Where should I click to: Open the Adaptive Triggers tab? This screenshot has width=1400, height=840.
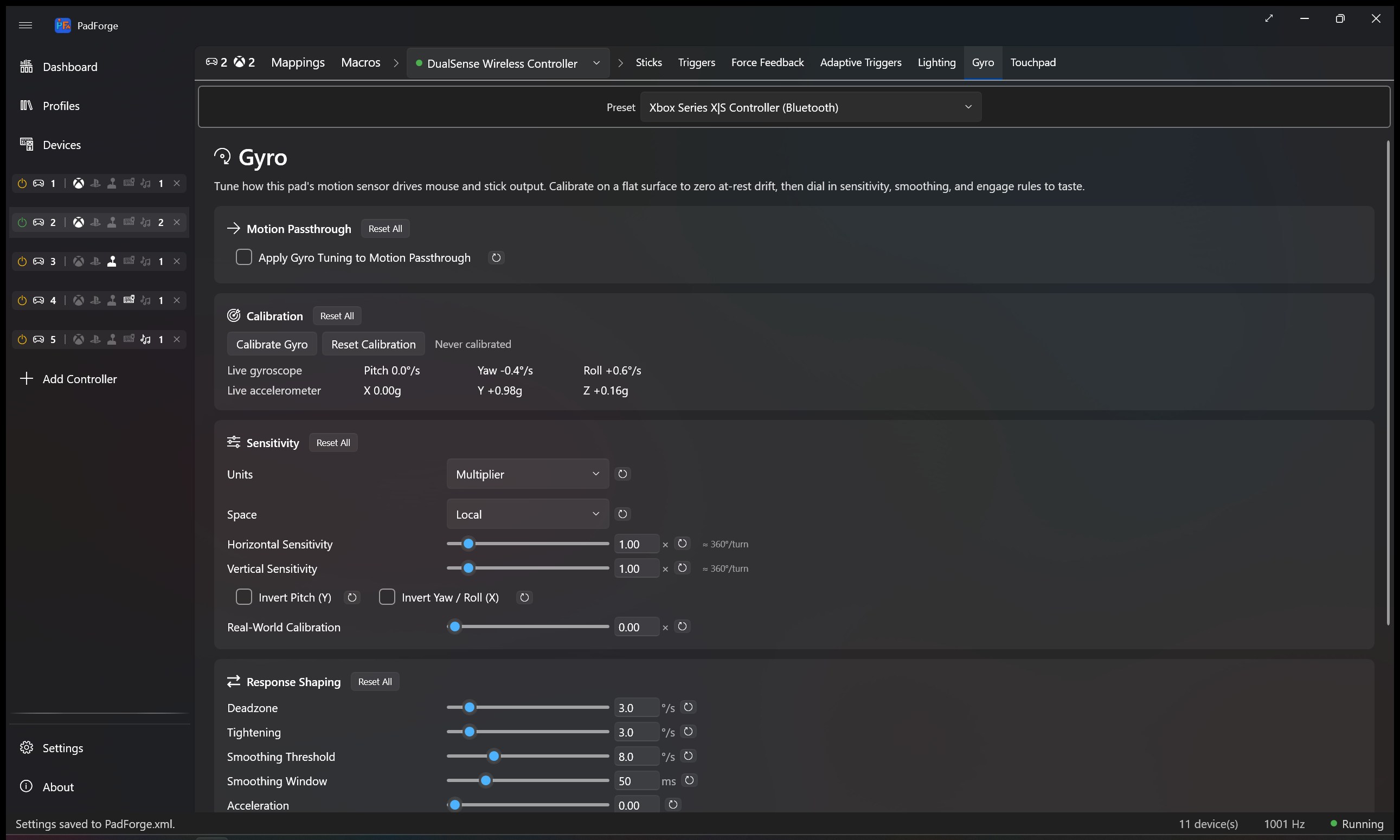point(861,62)
